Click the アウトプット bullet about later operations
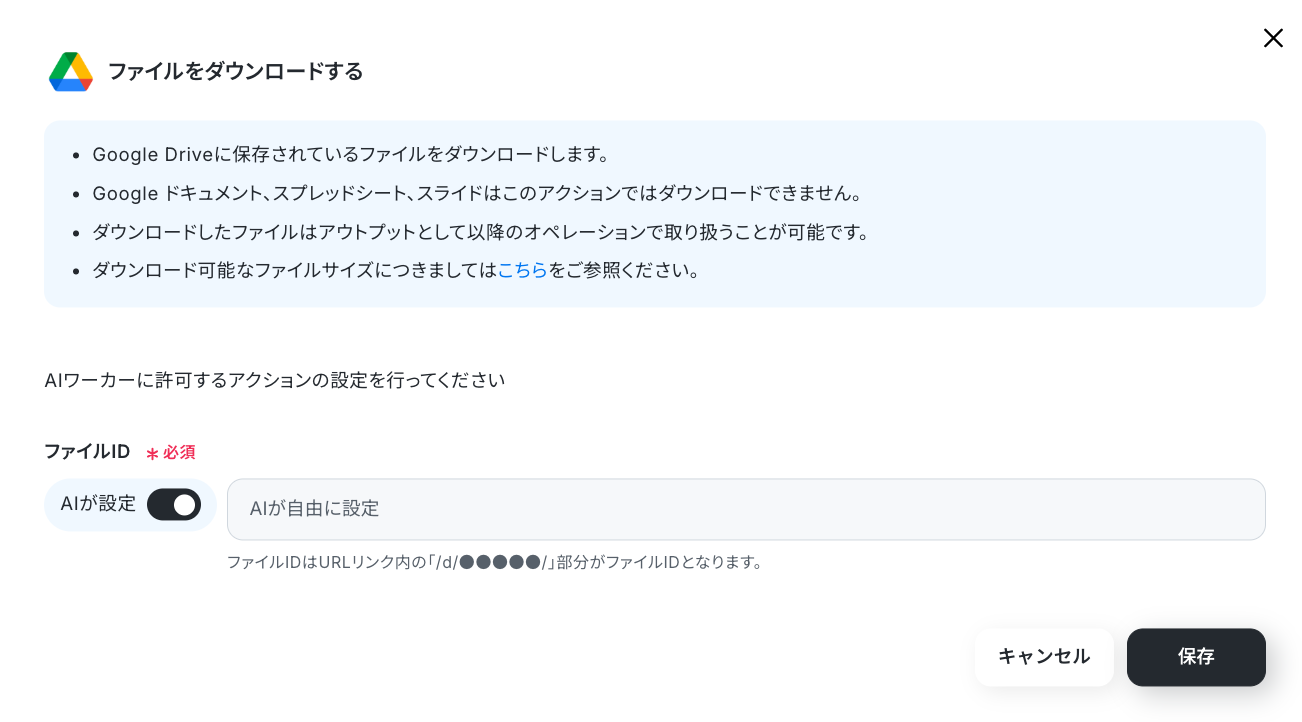1302x722 pixels. pyautogui.click(x=481, y=232)
